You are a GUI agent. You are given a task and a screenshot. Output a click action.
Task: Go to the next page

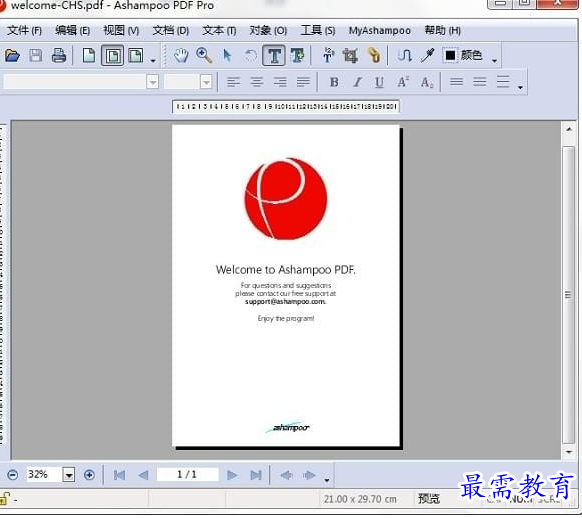232,475
